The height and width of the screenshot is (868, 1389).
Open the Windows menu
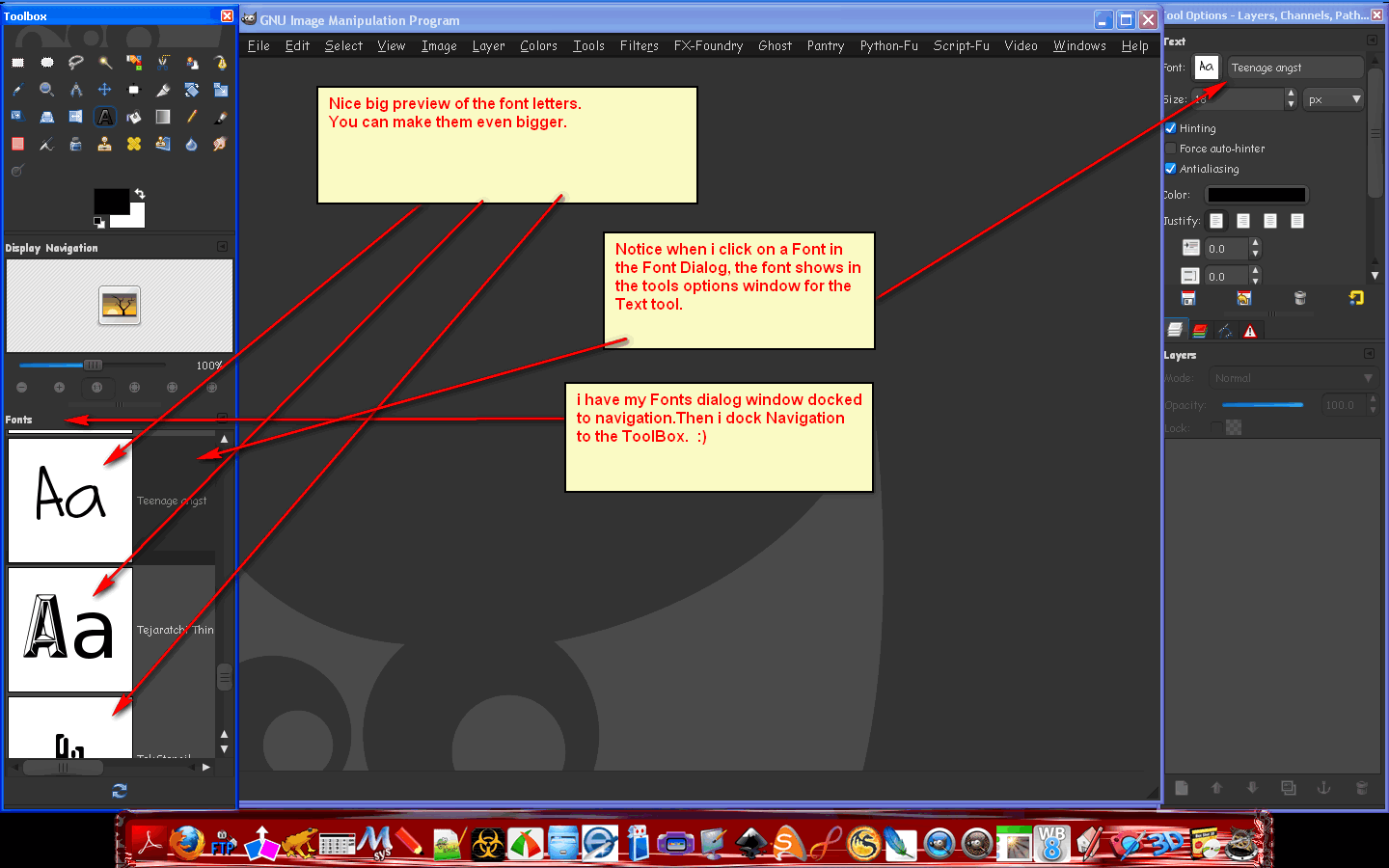1079,45
